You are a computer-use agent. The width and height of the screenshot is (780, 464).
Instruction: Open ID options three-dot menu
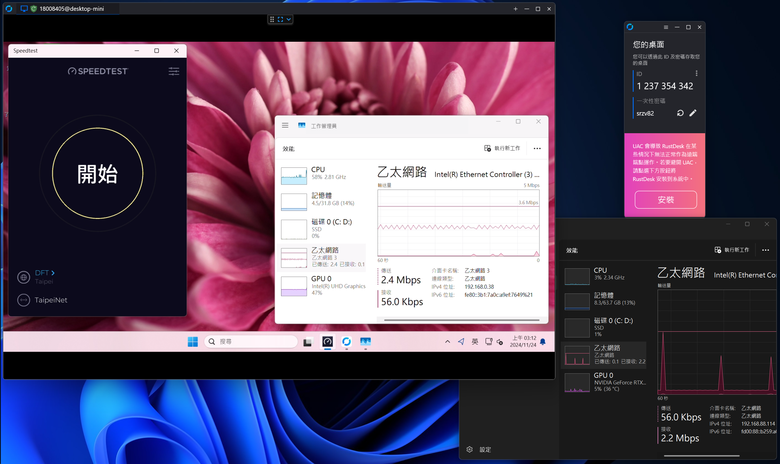(x=696, y=74)
